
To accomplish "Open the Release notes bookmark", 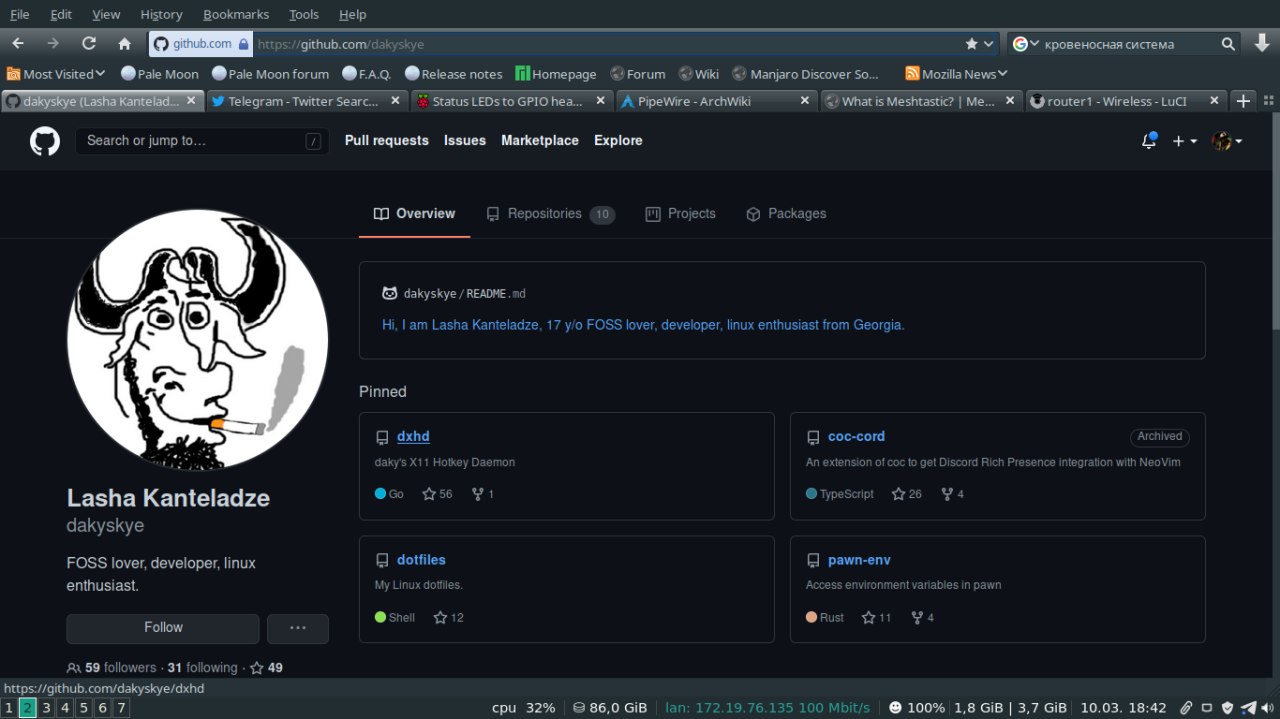I will (453, 74).
